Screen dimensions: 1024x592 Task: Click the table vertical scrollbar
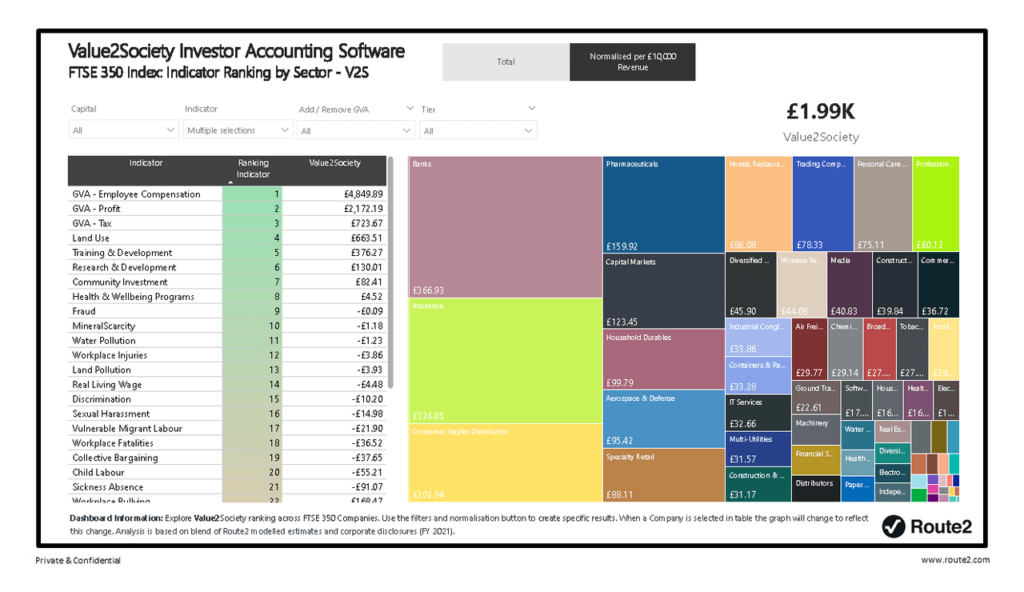391,272
